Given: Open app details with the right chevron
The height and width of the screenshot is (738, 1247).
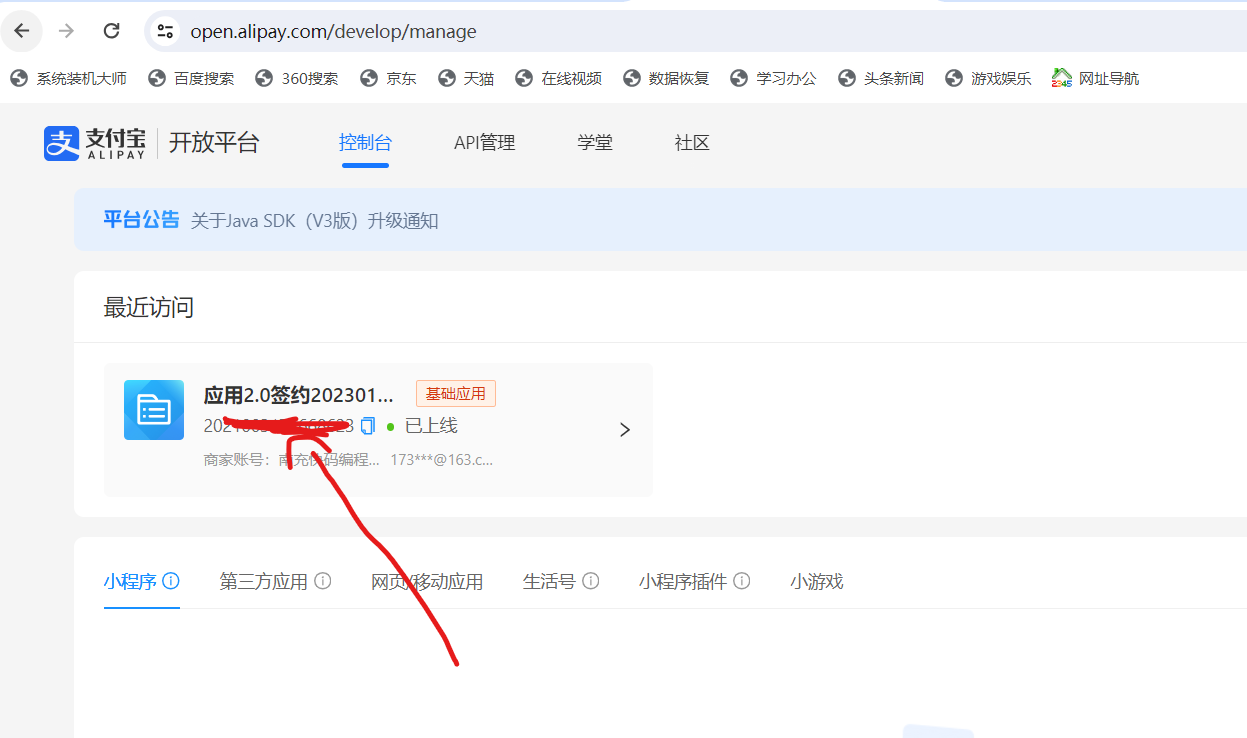Looking at the screenshot, I should click(625, 430).
